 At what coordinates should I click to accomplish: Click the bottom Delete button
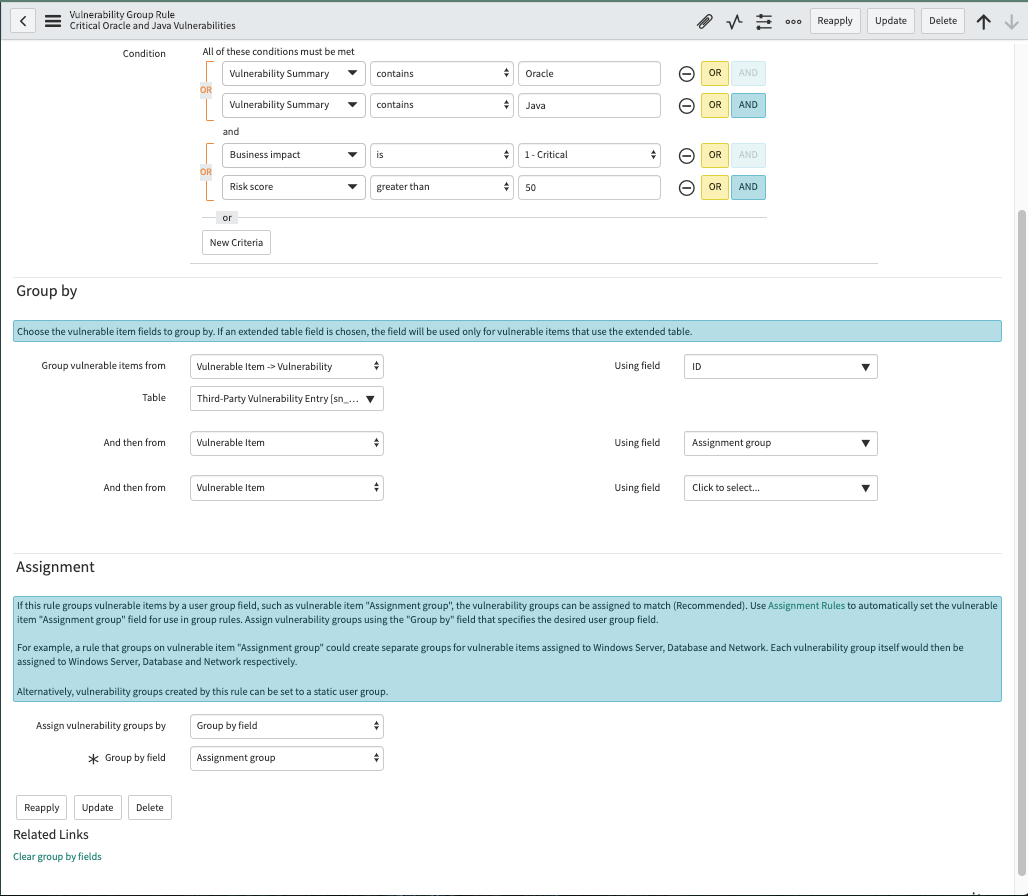[149, 808]
